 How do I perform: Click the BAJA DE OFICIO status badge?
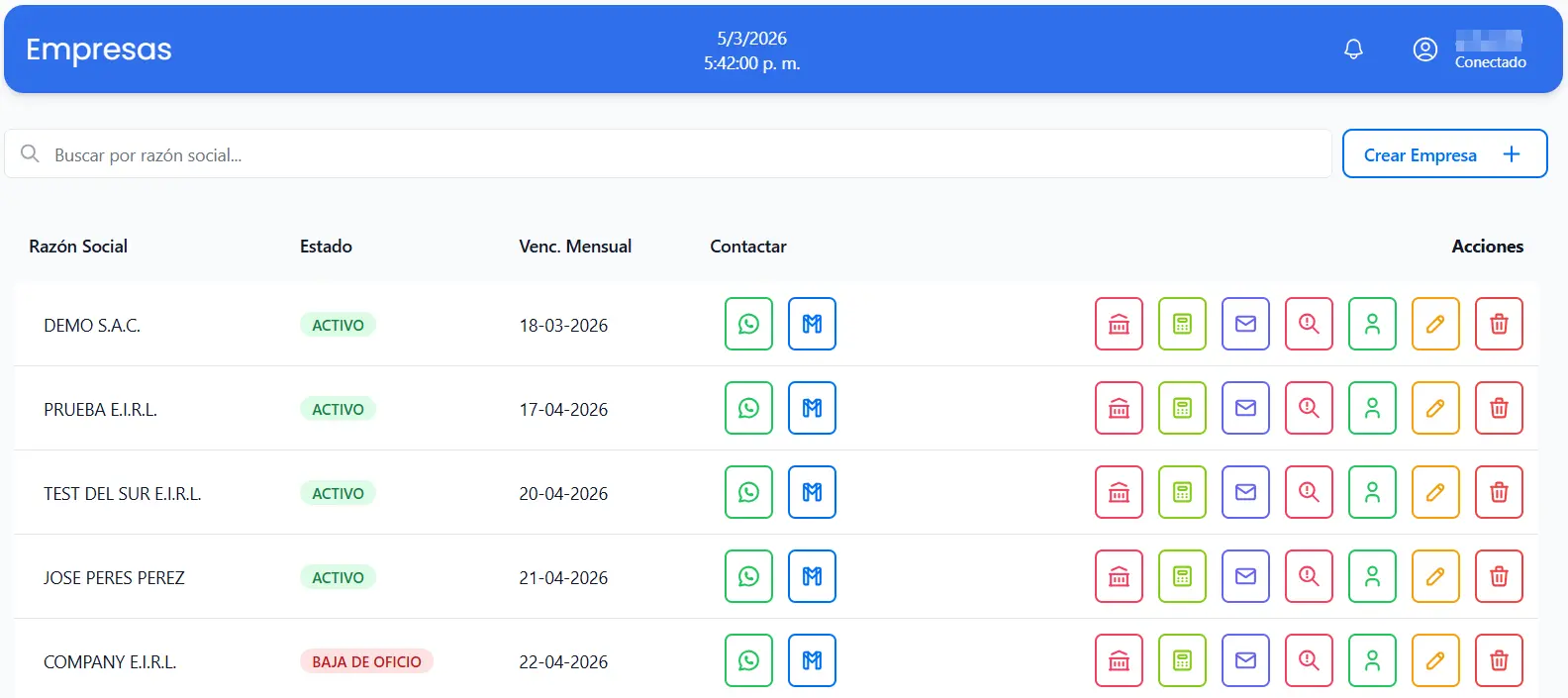click(x=366, y=661)
